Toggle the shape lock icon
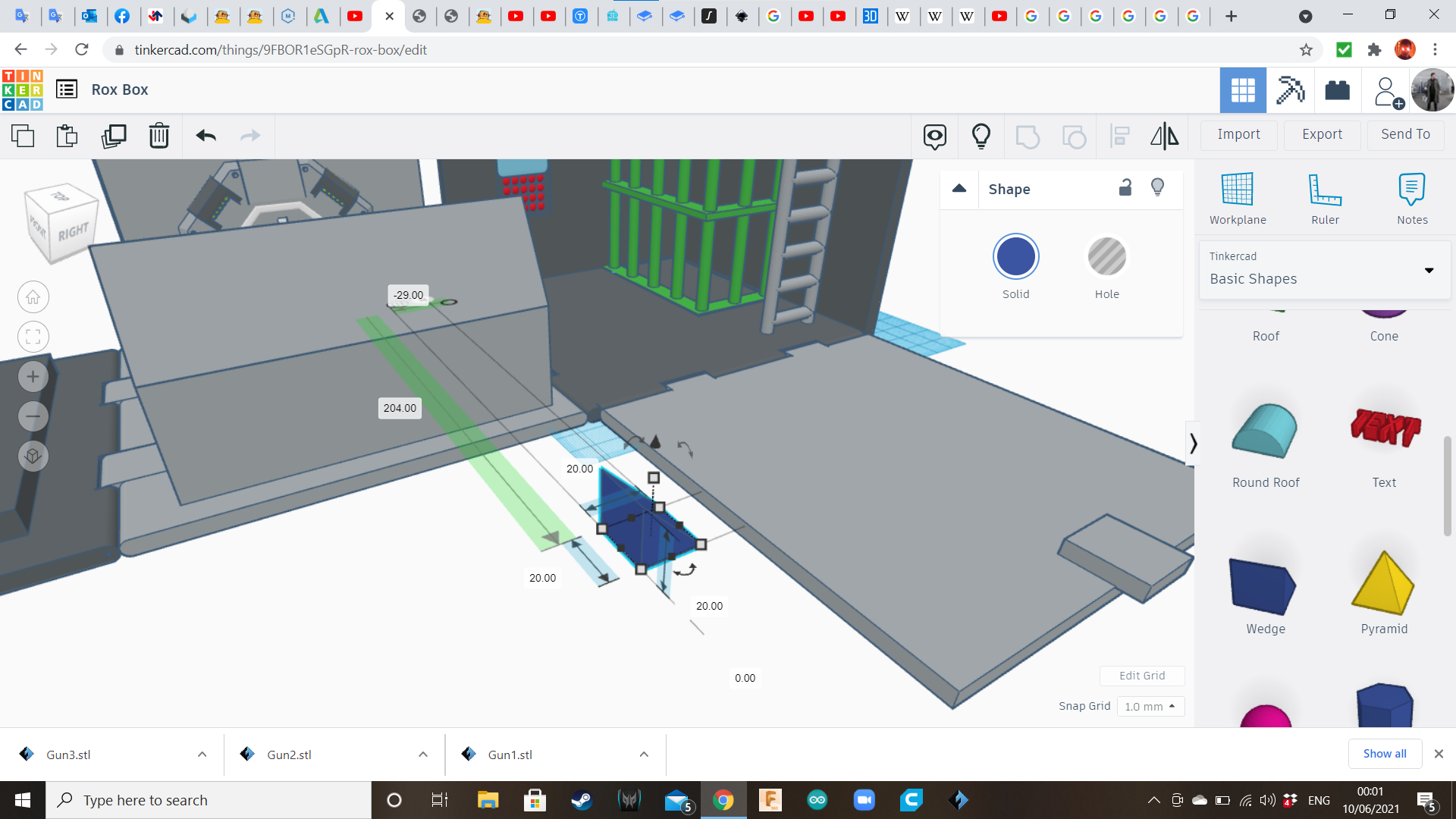 1125,187
